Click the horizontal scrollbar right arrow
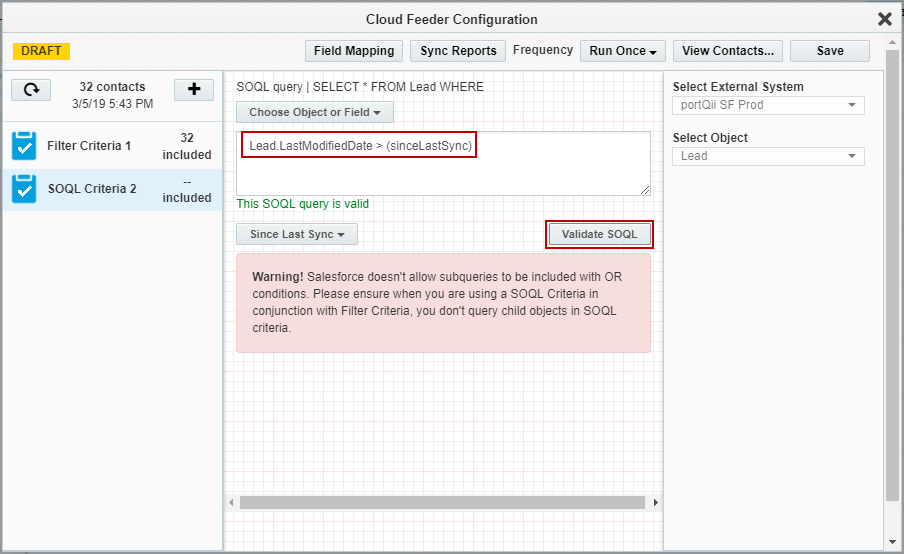This screenshot has height=554, width=904. [x=655, y=502]
